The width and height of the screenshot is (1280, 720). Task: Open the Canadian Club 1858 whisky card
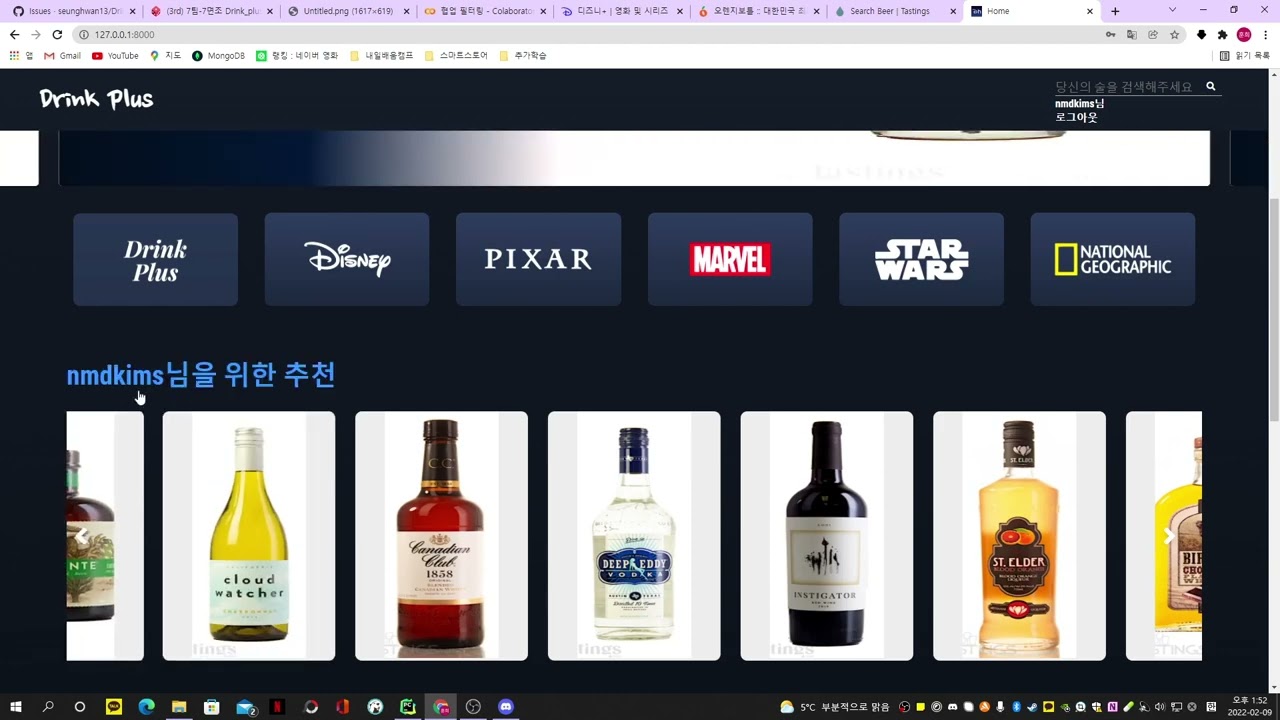(441, 536)
